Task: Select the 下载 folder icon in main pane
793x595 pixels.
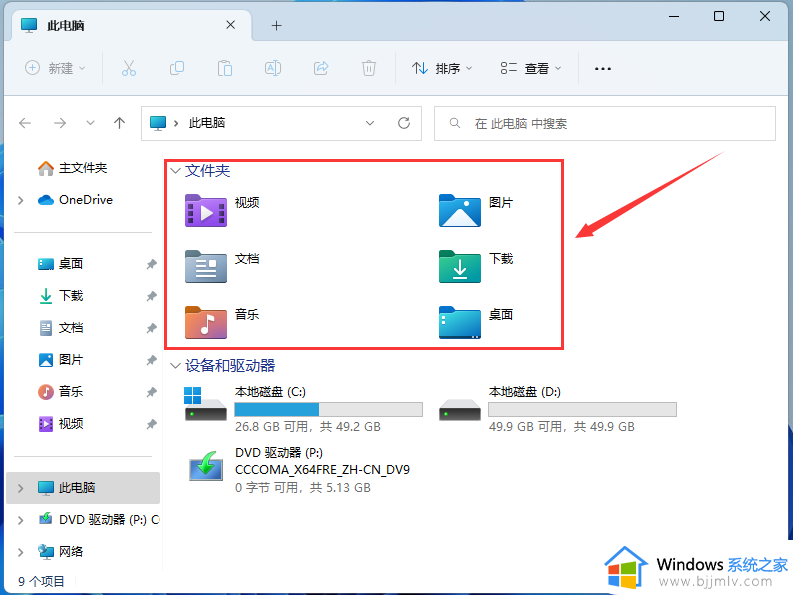Action: click(x=460, y=266)
